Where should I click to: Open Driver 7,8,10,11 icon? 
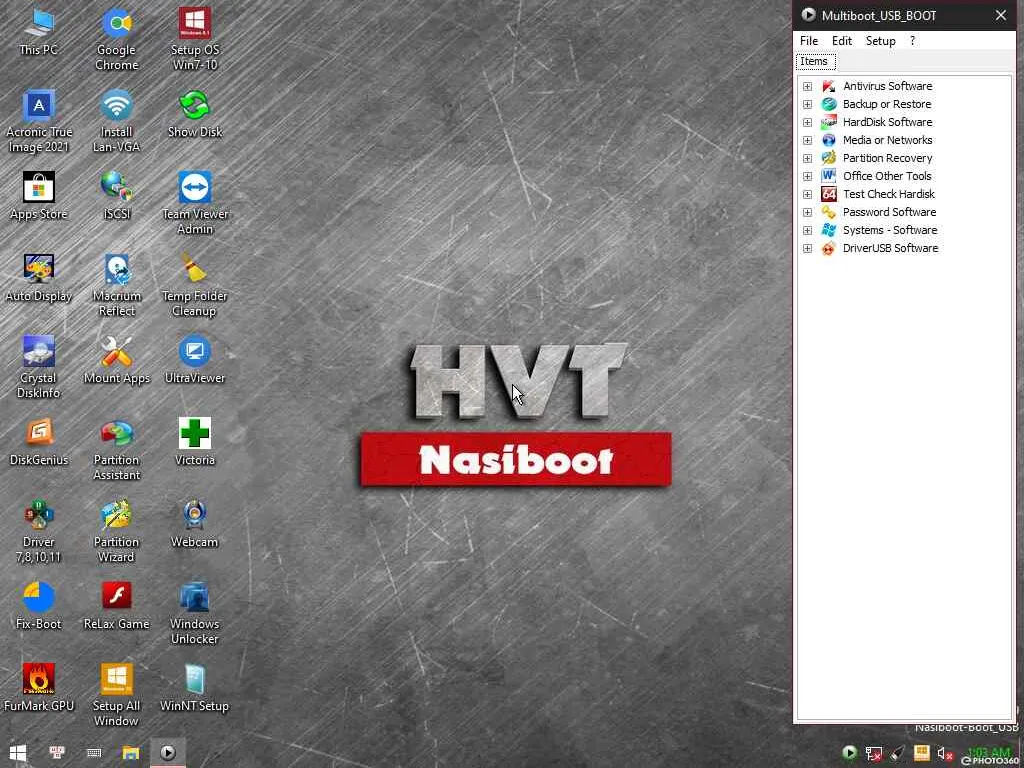[x=39, y=532]
